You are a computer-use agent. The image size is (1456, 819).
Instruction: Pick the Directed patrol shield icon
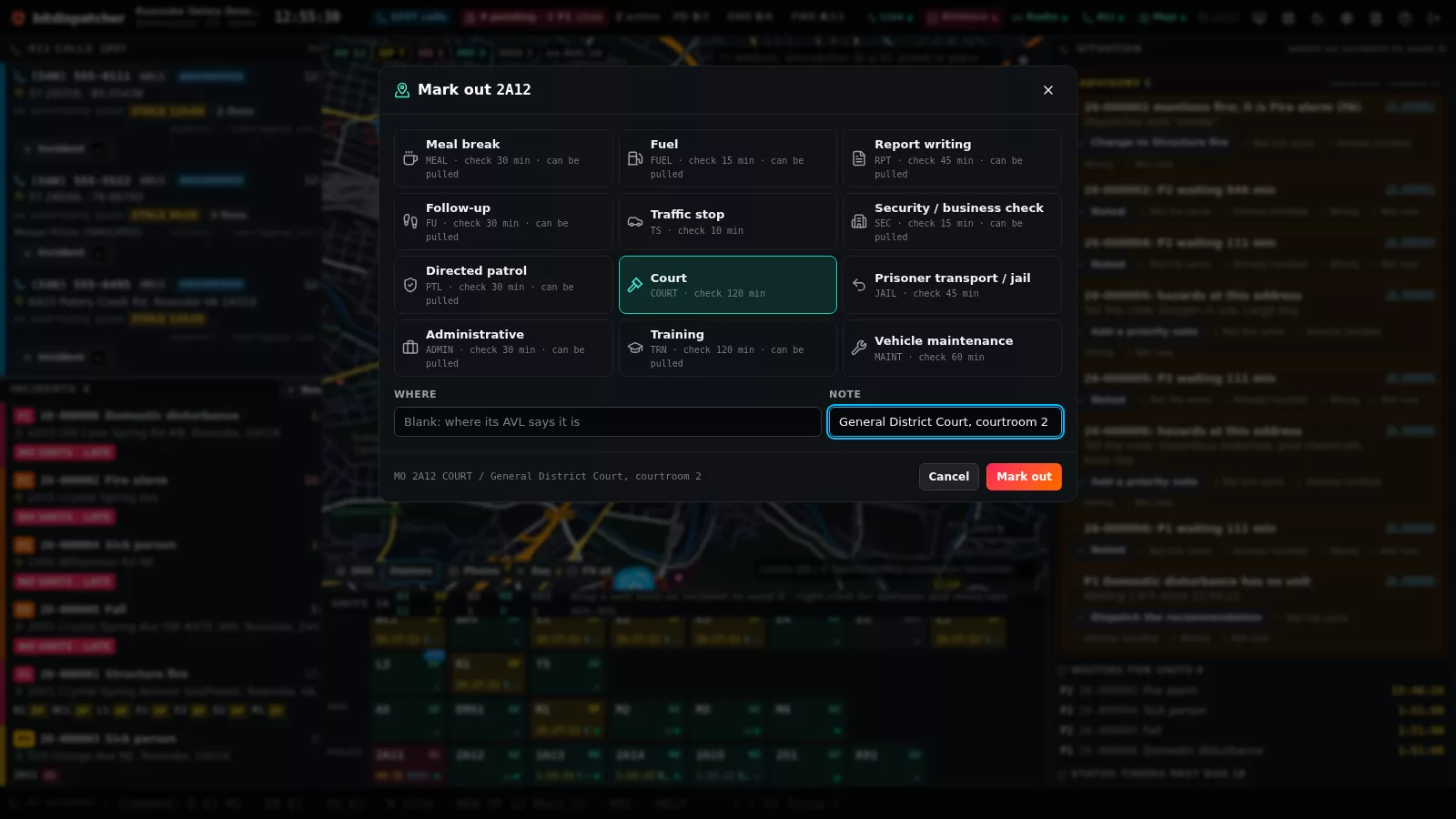point(410,285)
